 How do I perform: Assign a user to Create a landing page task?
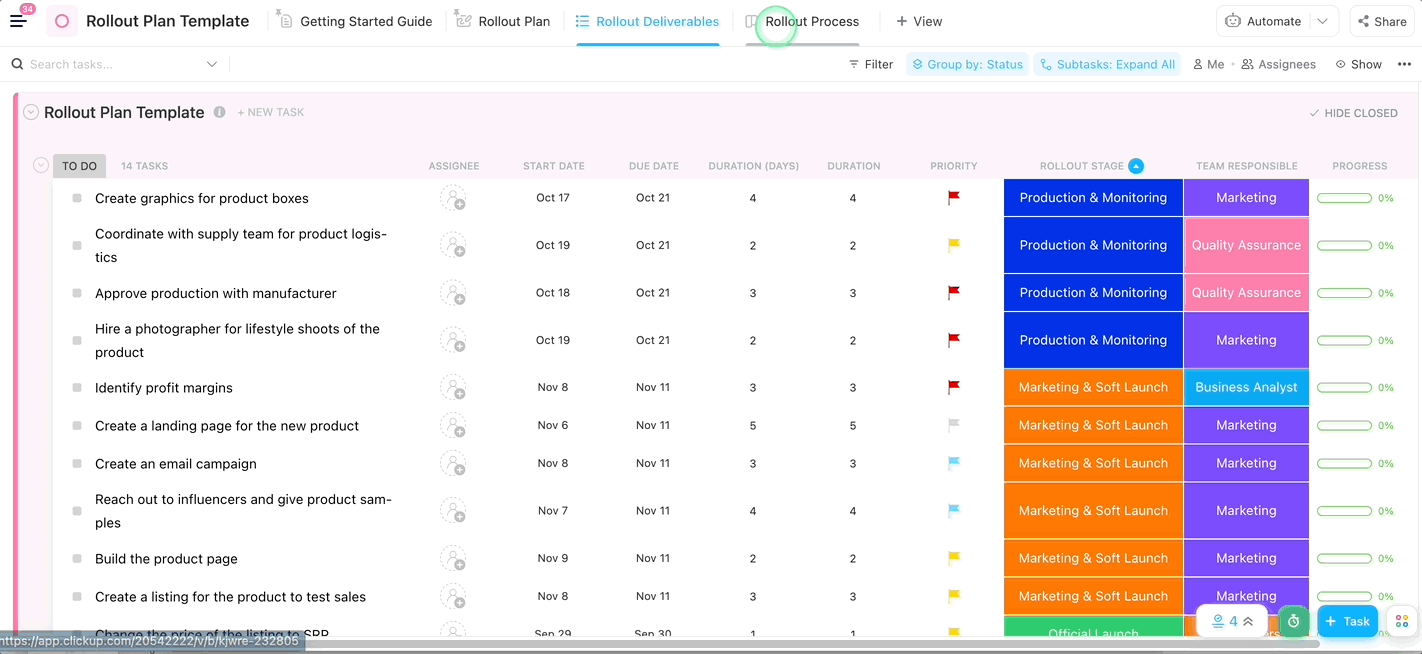[454, 426]
